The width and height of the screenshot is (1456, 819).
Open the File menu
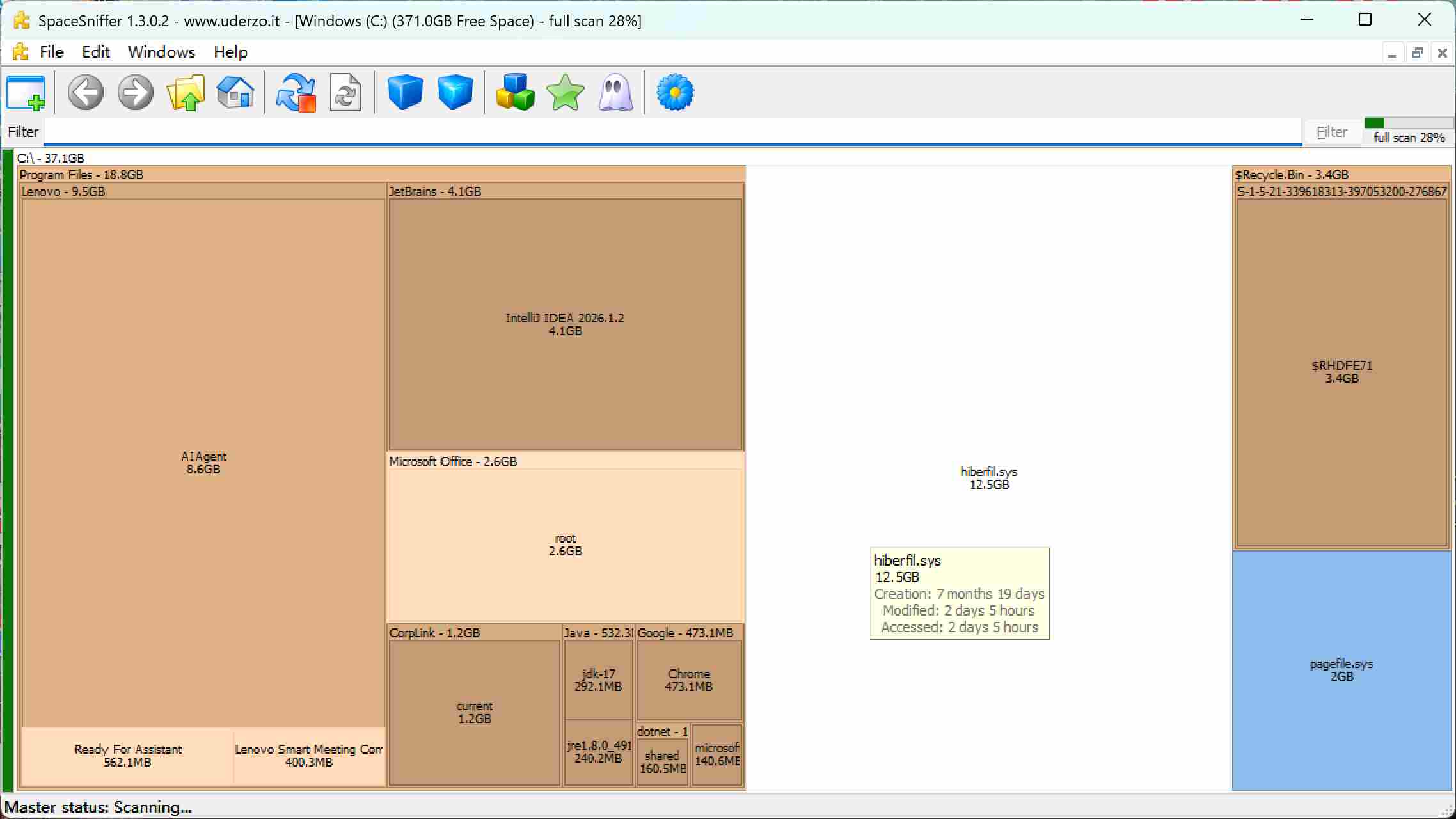pos(51,52)
